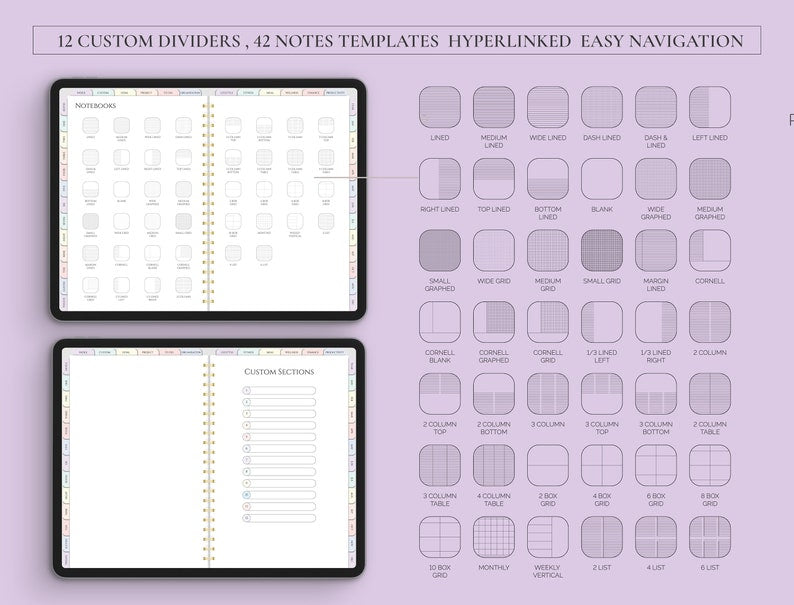Screen dimensions: 794x605
Task: Select the 6 List template icon
Action: pos(710,537)
